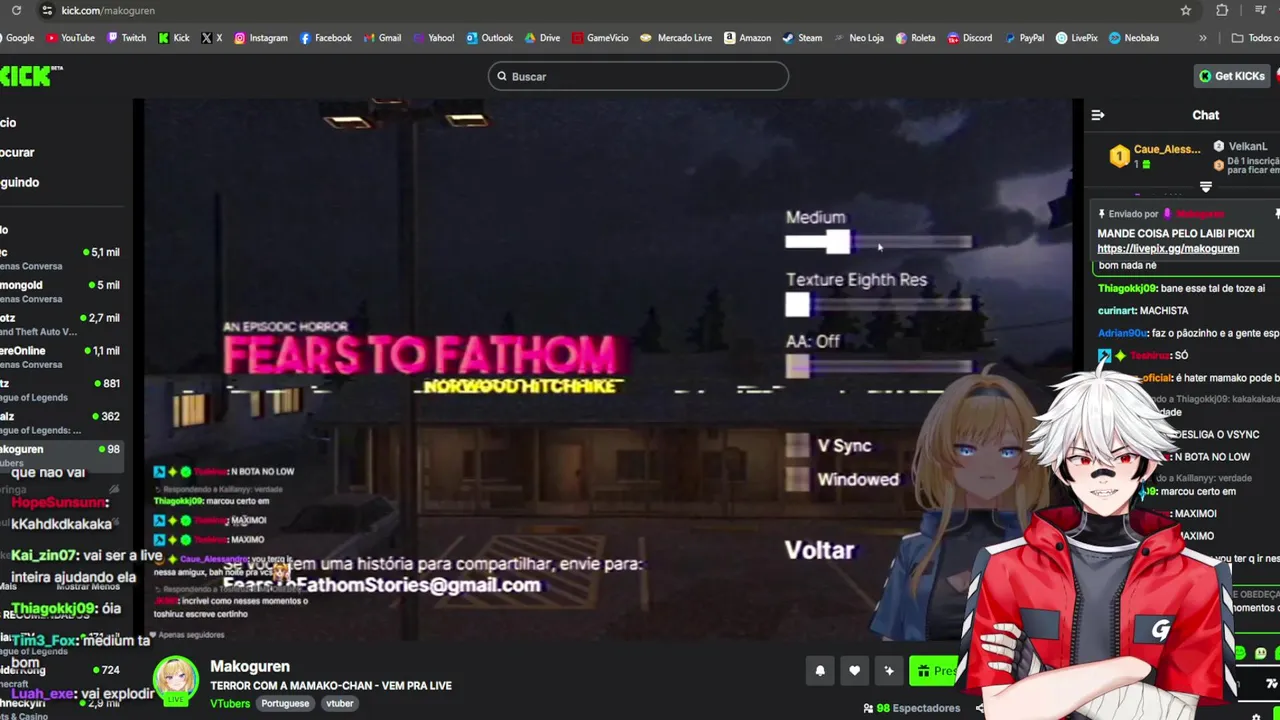1280x720 pixels.
Task: Open the Twitch bookmark
Action: pos(125,38)
